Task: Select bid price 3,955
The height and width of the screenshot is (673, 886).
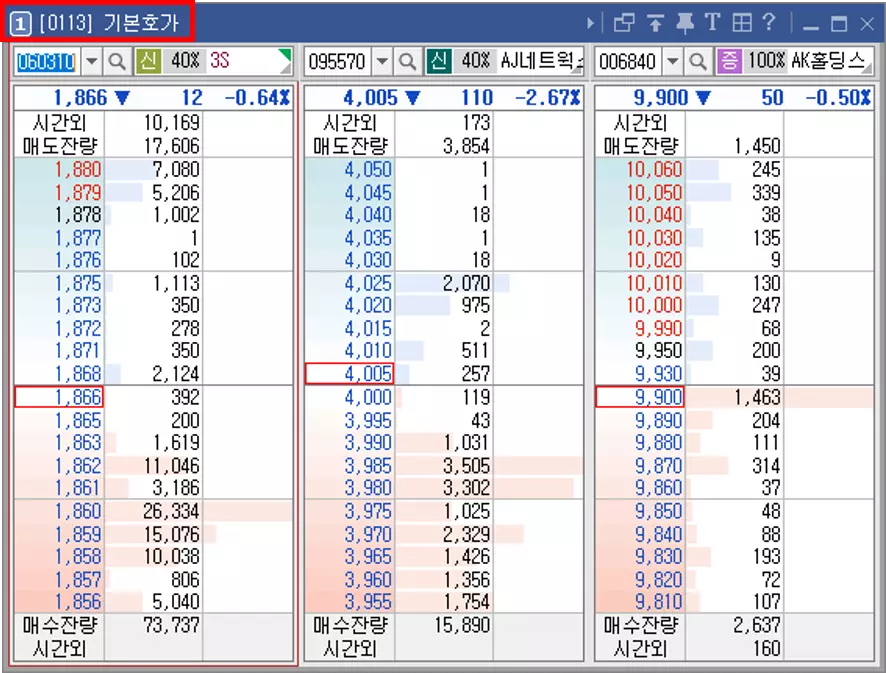Action: pyautogui.click(x=368, y=602)
